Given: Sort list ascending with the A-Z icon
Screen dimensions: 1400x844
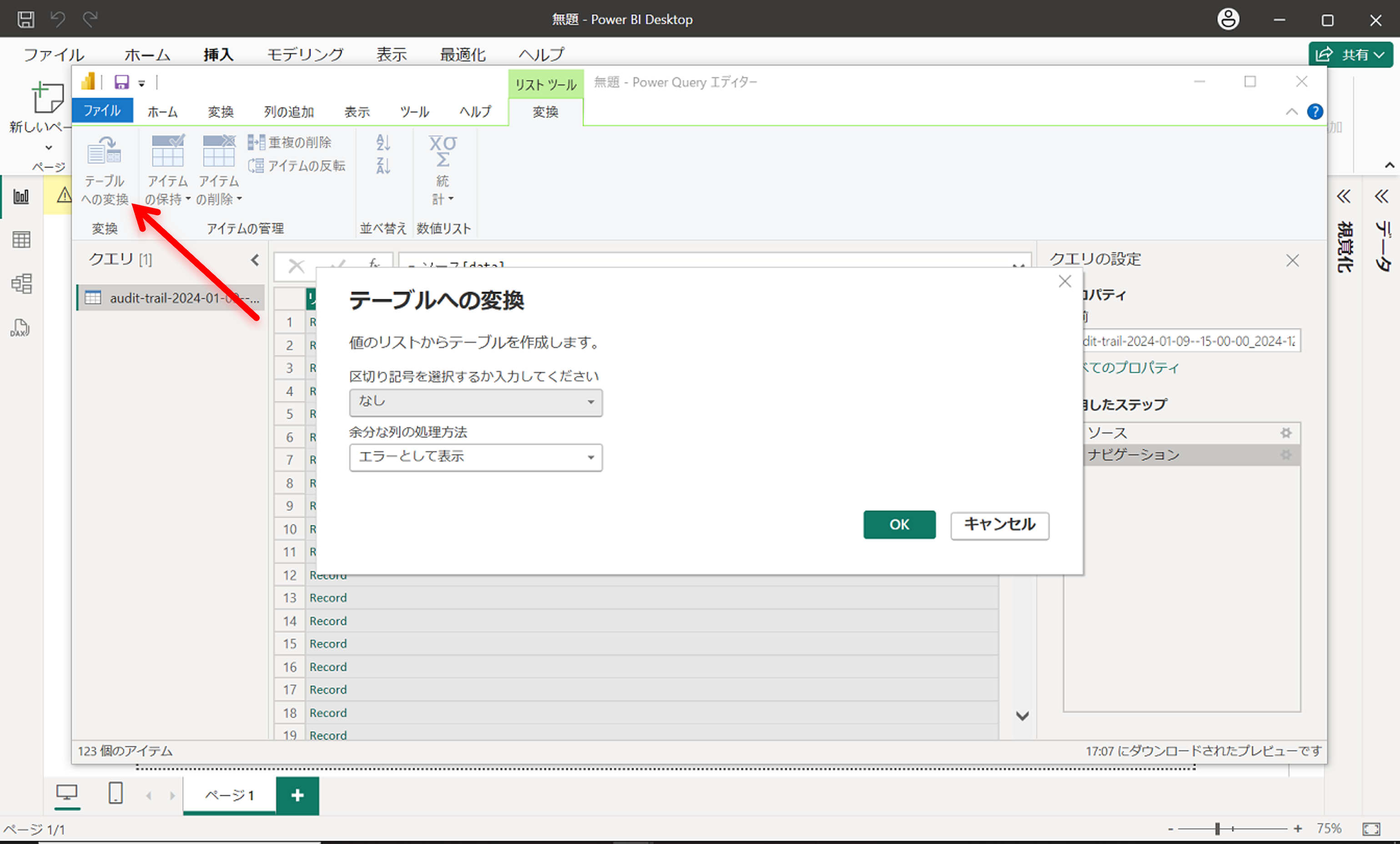Looking at the screenshot, I should 383,142.
